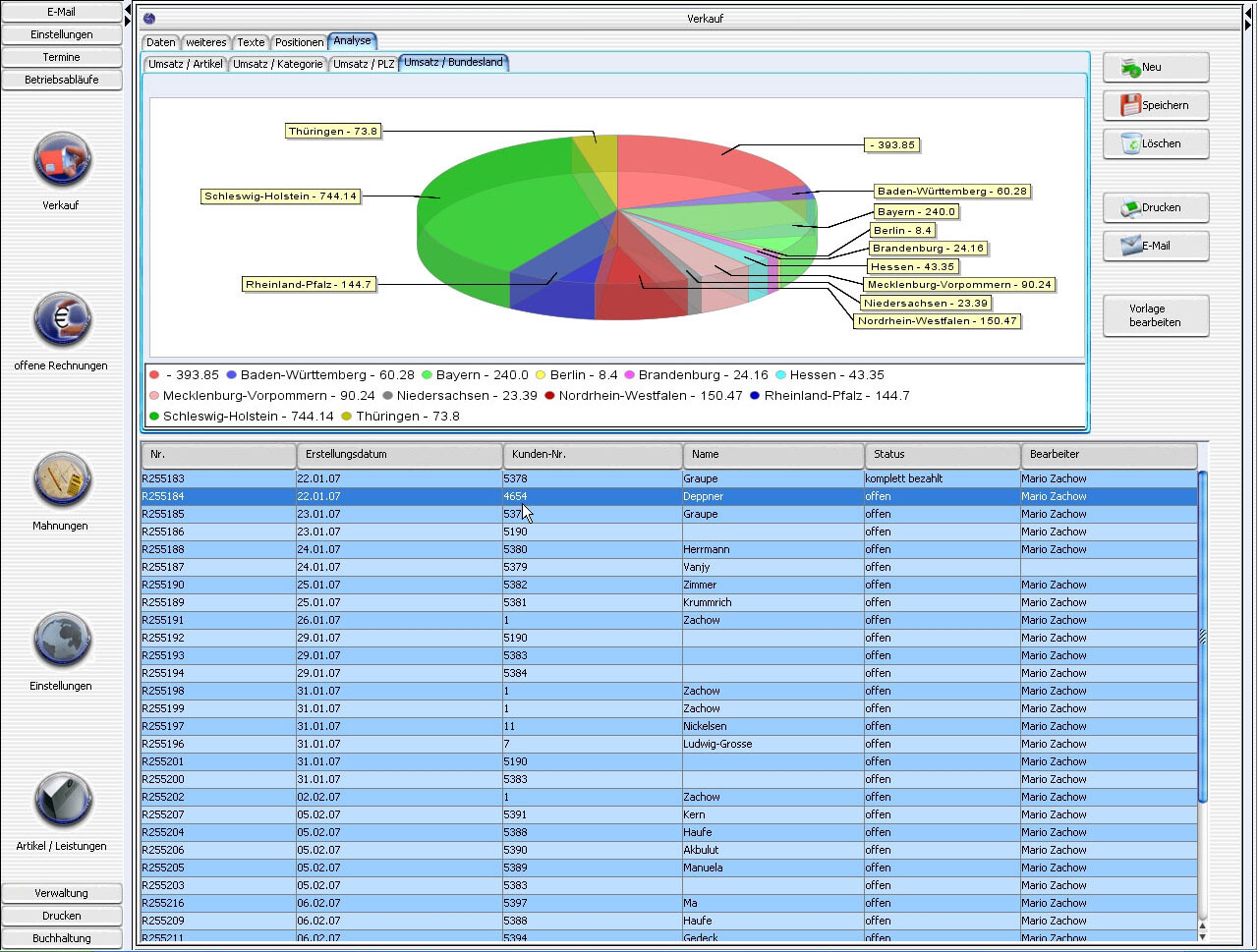Click the table vertical scrollbar thumb

pyautogui.click(x=1203, y=637)
